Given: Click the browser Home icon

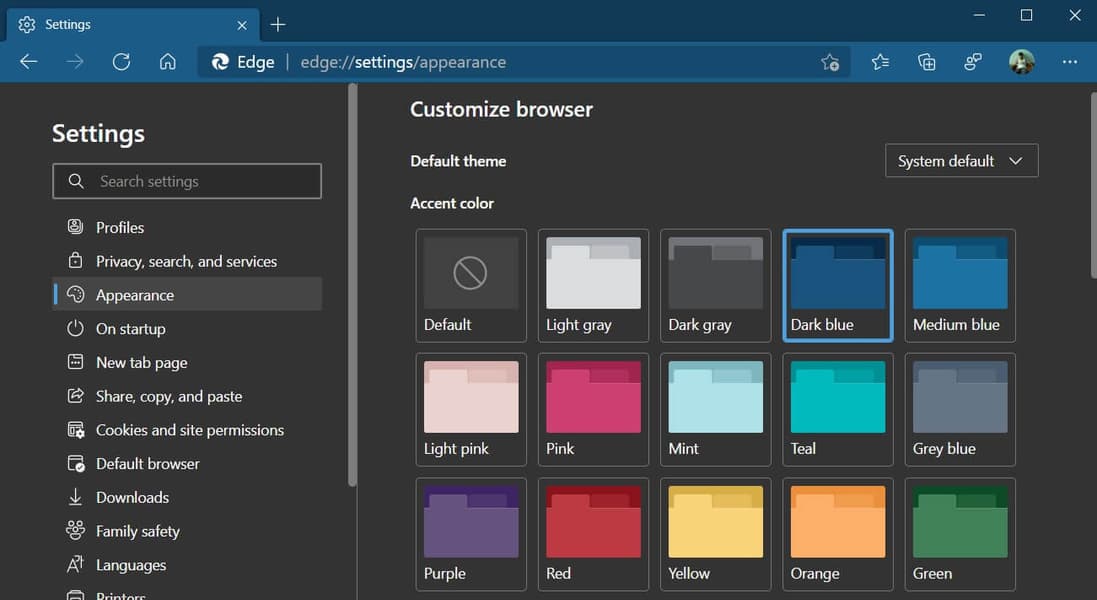Looking at the screenshot, I should tap(168, 62).
